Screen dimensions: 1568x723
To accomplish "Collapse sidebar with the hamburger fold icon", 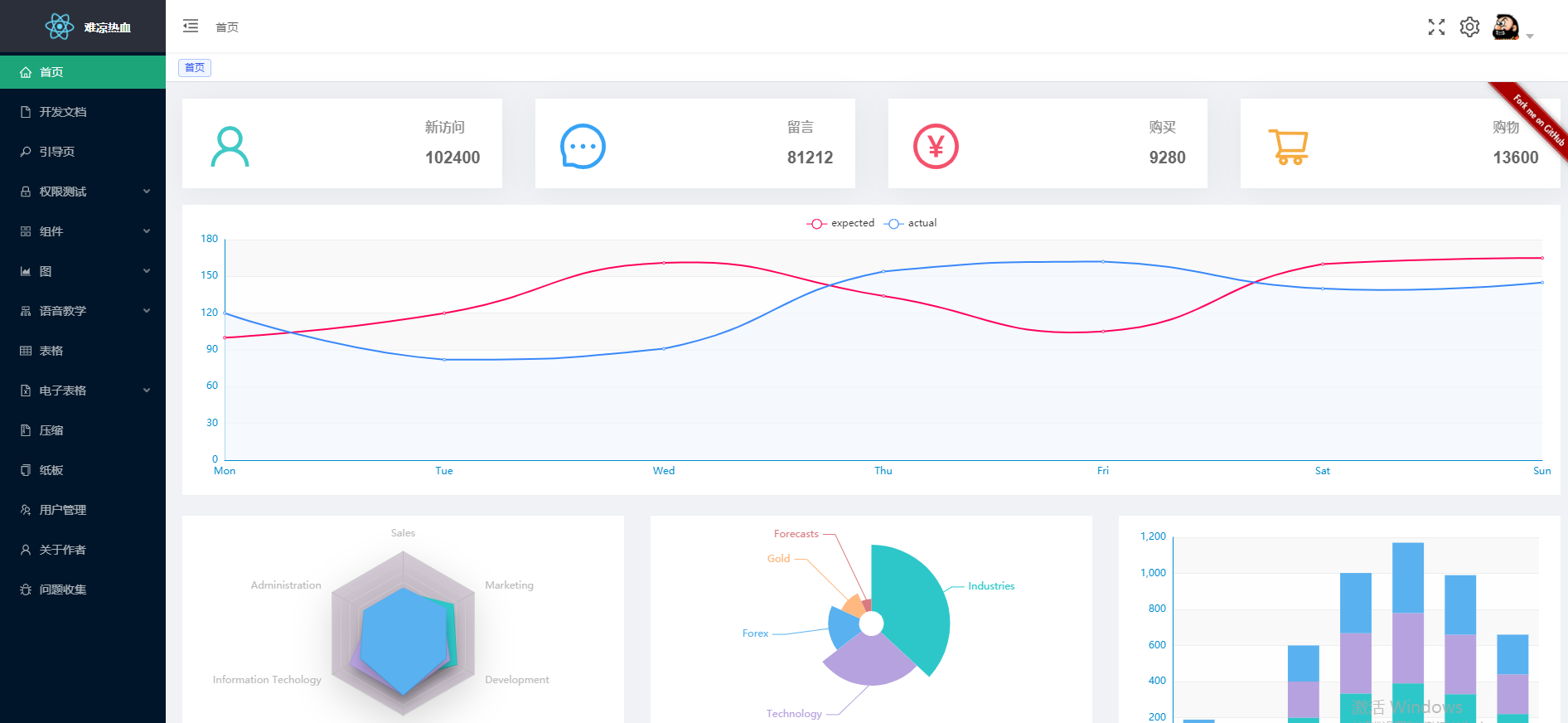I will [x=191, y=26].
